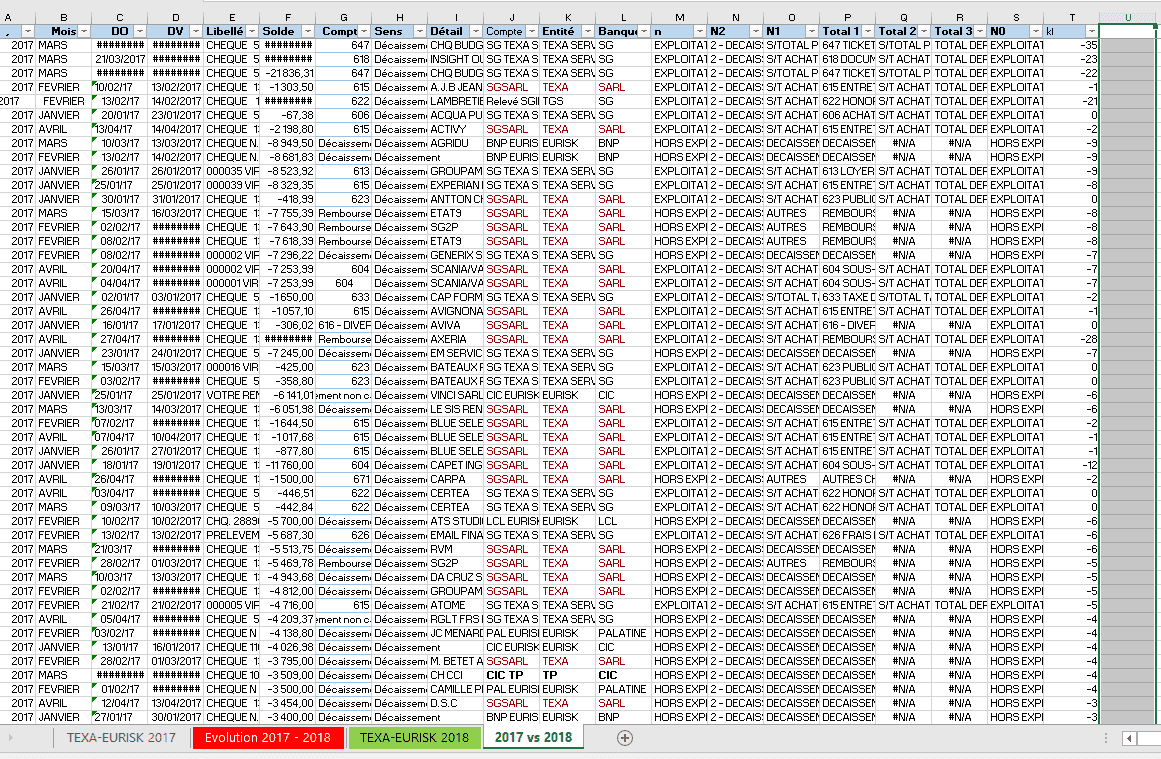The height and width of the screenshot is (759, 1161).
Task: Click the cell containing ANTTON CH
Action: tap(455, 199)
